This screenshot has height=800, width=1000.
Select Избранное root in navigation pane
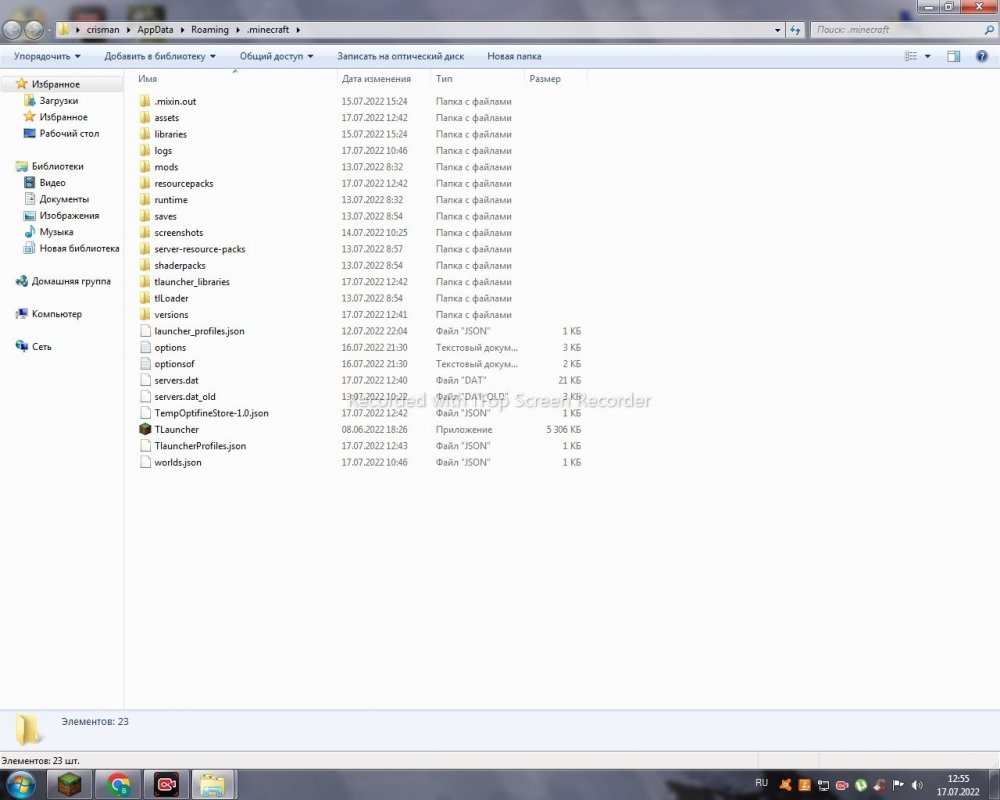55,84
